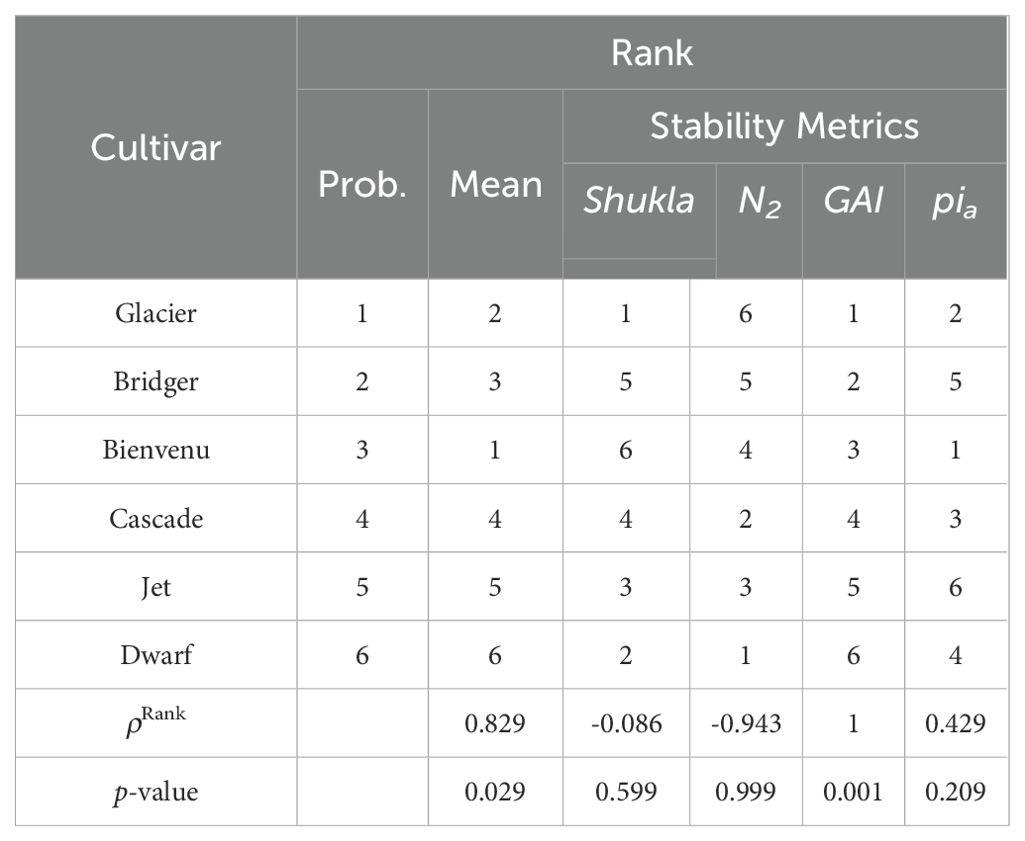Viewport: 1025px width, 841px height.
Task: Select the Cascade row label
Action: [x=155, y=518]
